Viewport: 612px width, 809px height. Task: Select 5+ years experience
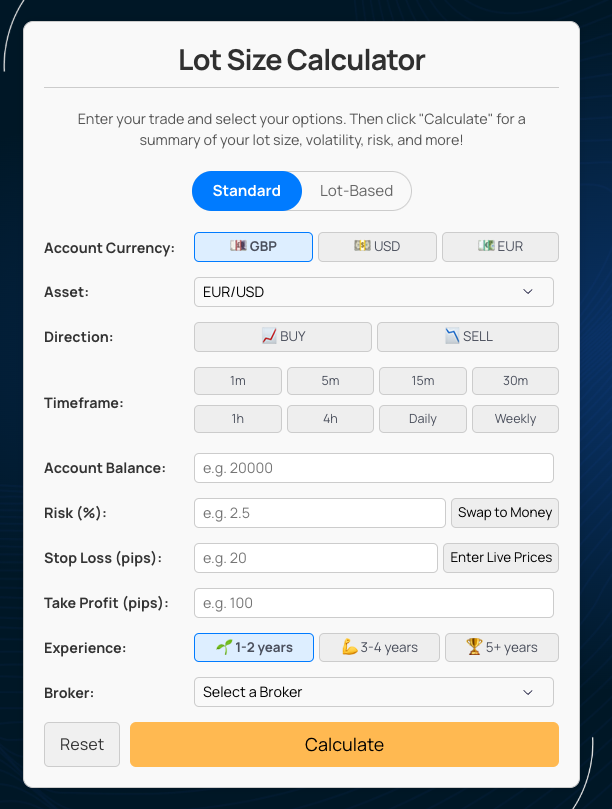pyautogui.click(x=502, y=648)
